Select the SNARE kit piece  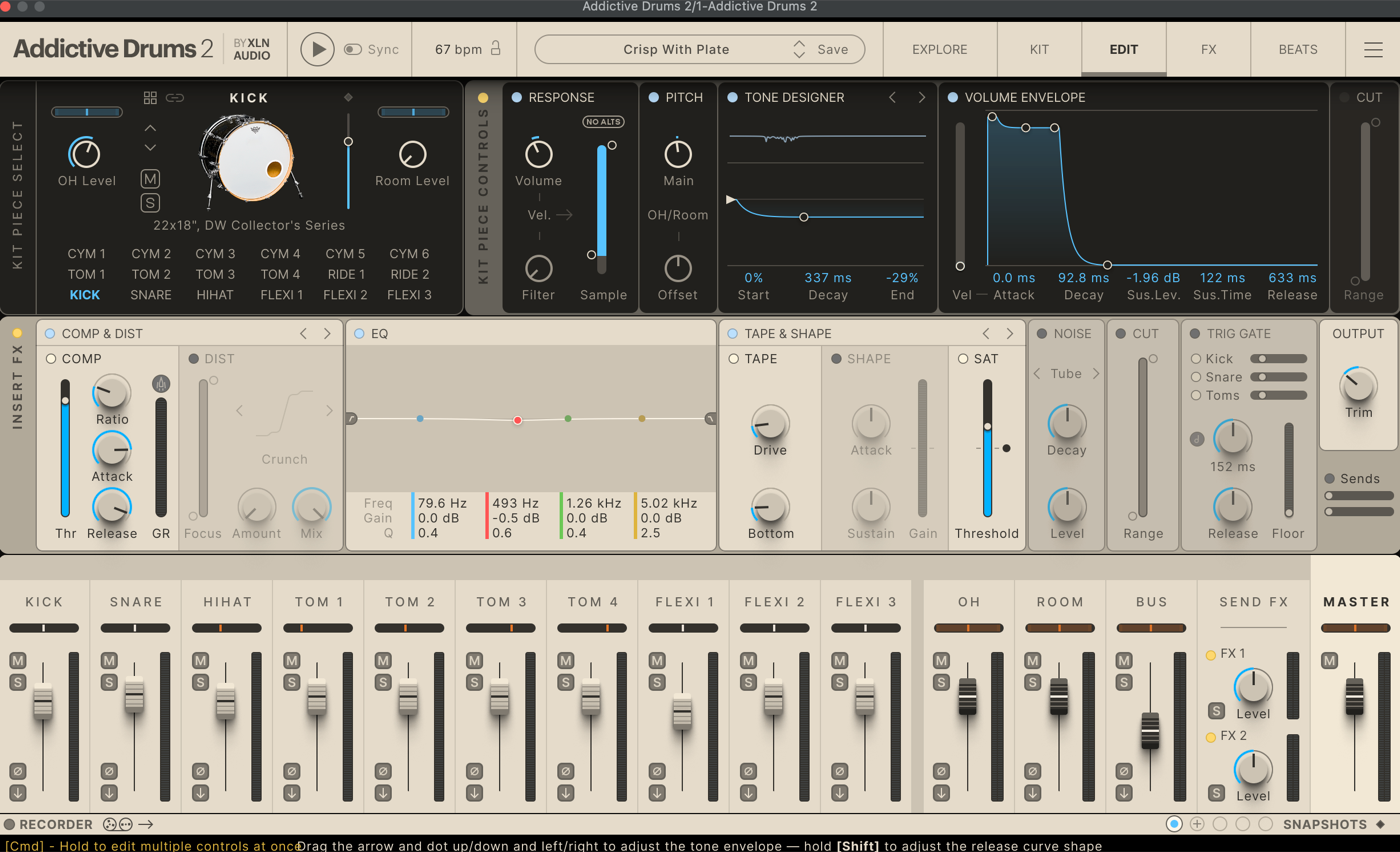pos(151,295)
